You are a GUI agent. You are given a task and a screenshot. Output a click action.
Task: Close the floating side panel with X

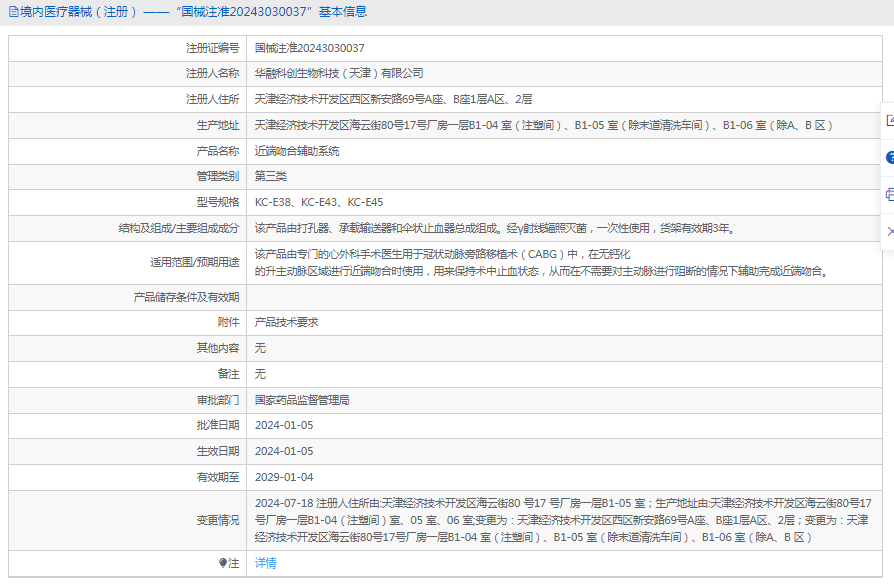890,231
